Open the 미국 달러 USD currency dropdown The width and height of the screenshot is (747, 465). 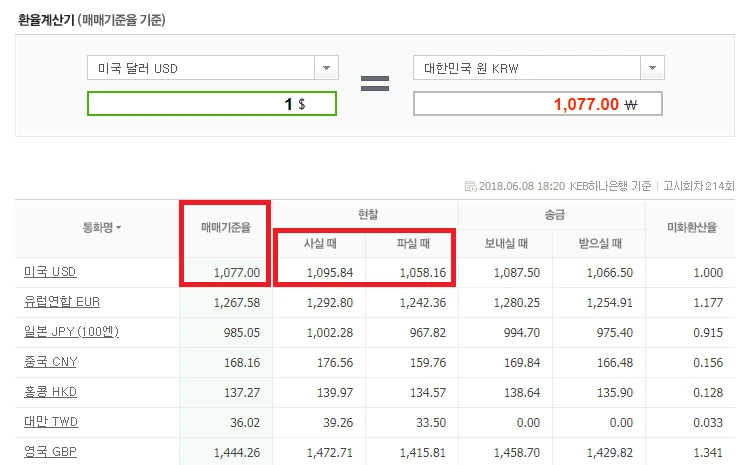coord(212,68)
